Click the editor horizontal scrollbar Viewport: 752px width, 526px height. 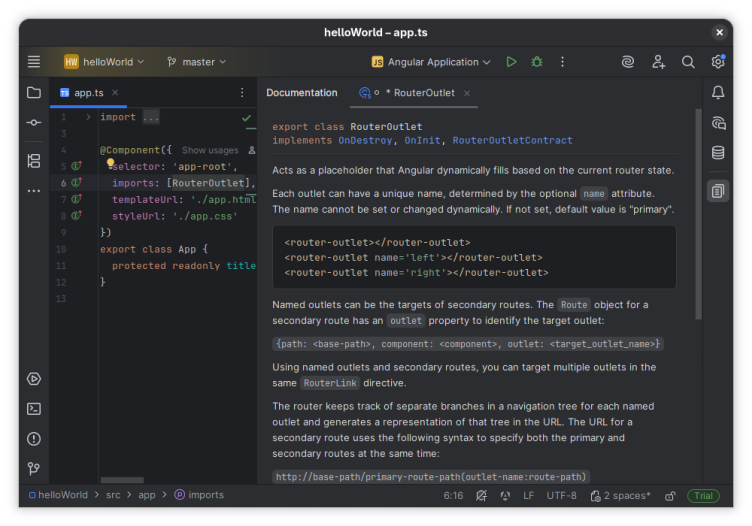point(122,480)
